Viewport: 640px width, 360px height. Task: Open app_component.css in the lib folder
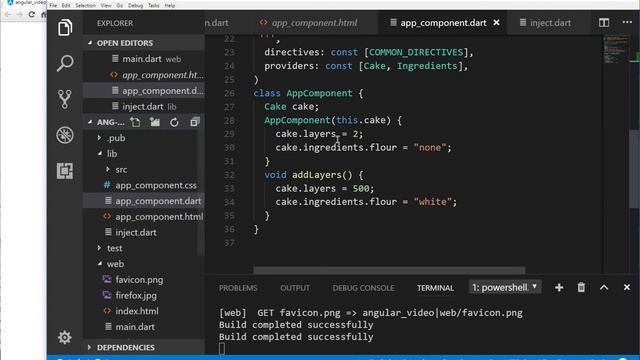tap(144, 185)
